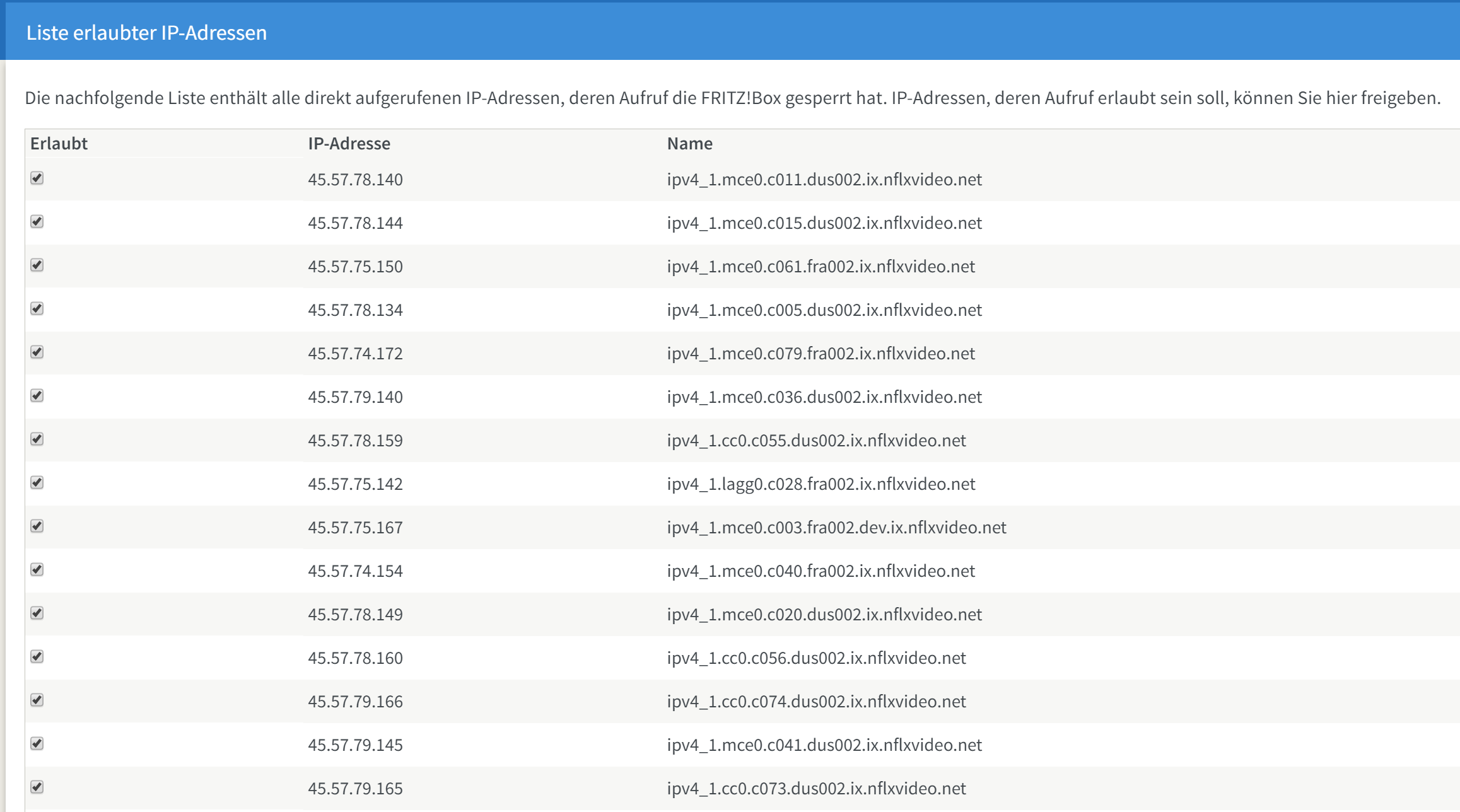This screenshot has height=812, width=1460.
Task: Click hostname ipv4_1.lagg0.c028.fra002.ix.nflxvideo.net
Action: click(x=821, y=484)
